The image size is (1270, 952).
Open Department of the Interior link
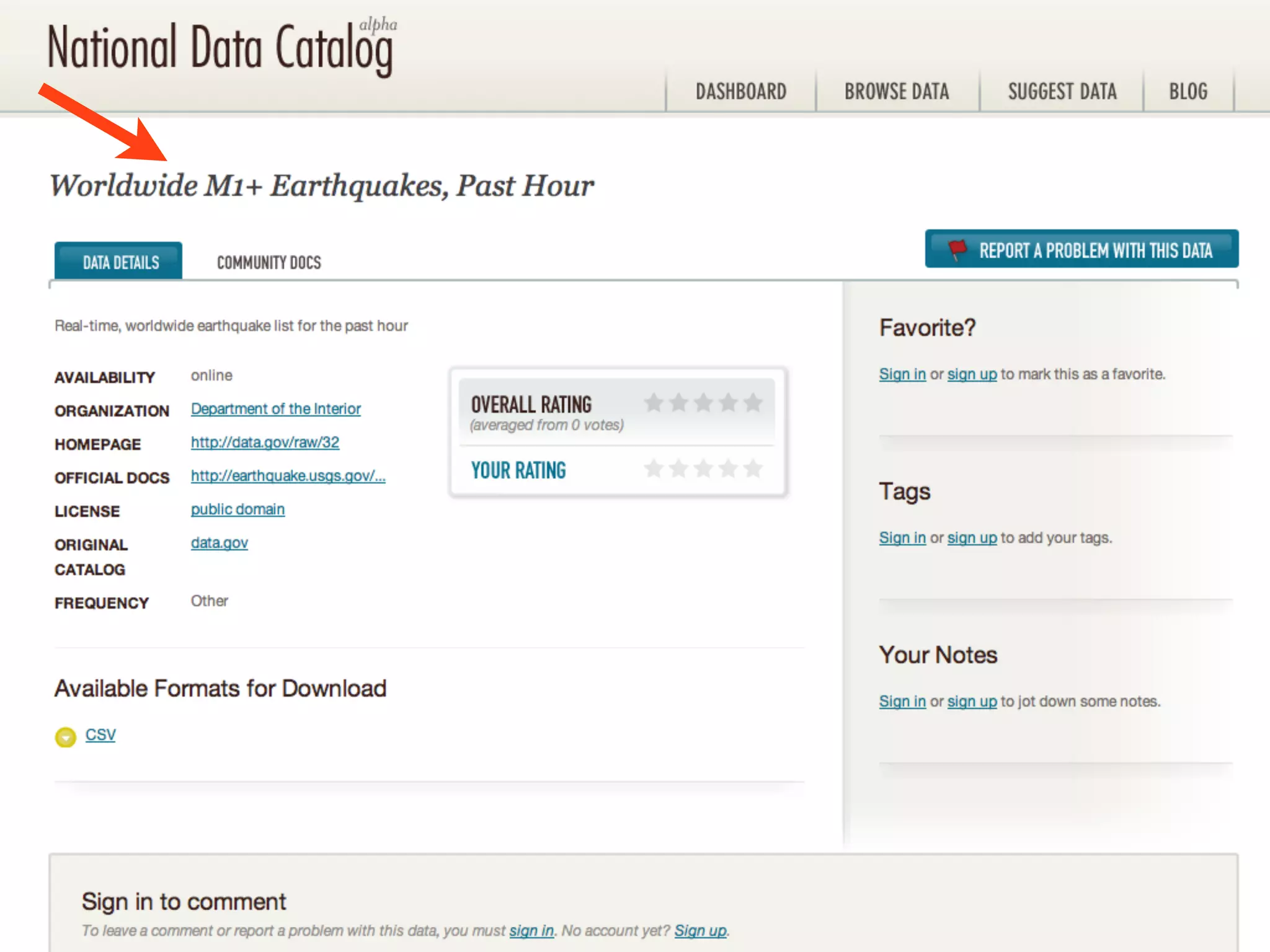(x=275, y=409)
